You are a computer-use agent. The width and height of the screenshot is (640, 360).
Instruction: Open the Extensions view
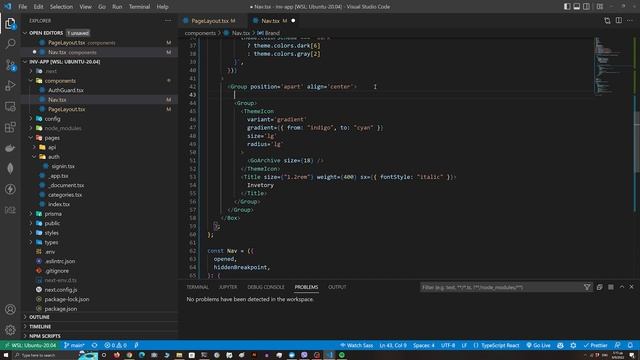click(x=10, y=127)
